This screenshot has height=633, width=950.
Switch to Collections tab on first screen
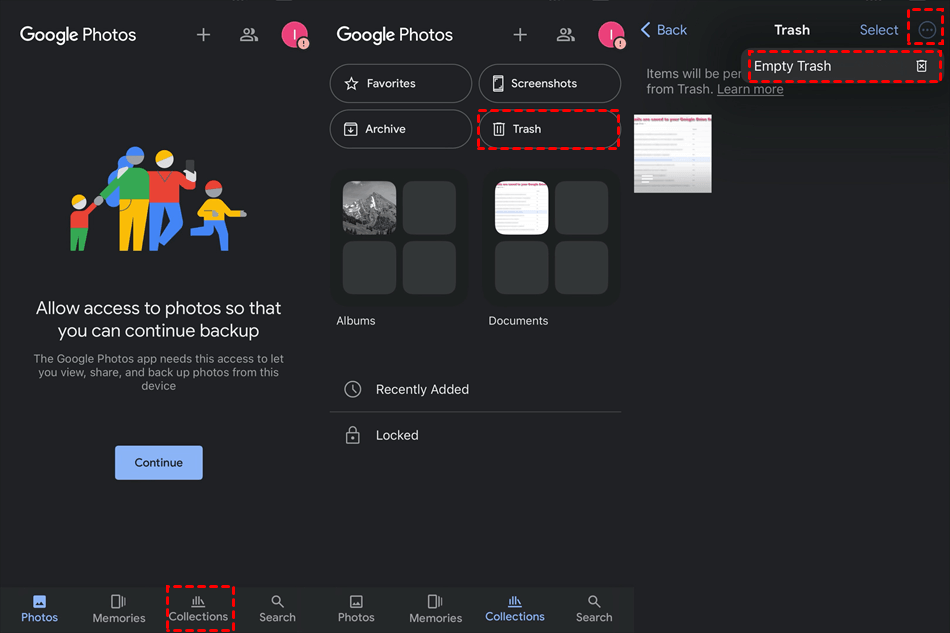click(x=199, y=609)
